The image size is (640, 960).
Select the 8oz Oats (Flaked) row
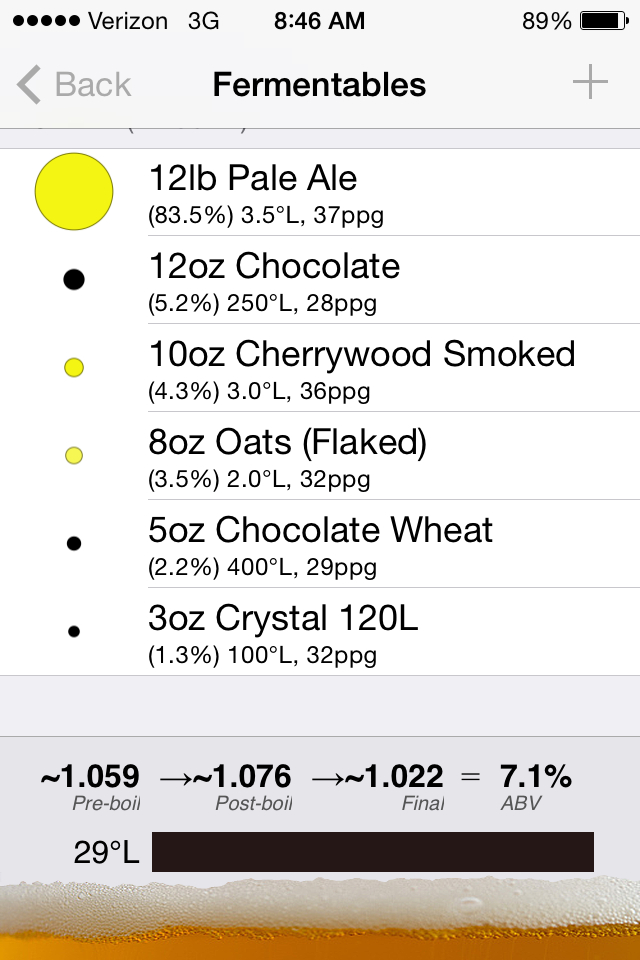tap(320, 456)
